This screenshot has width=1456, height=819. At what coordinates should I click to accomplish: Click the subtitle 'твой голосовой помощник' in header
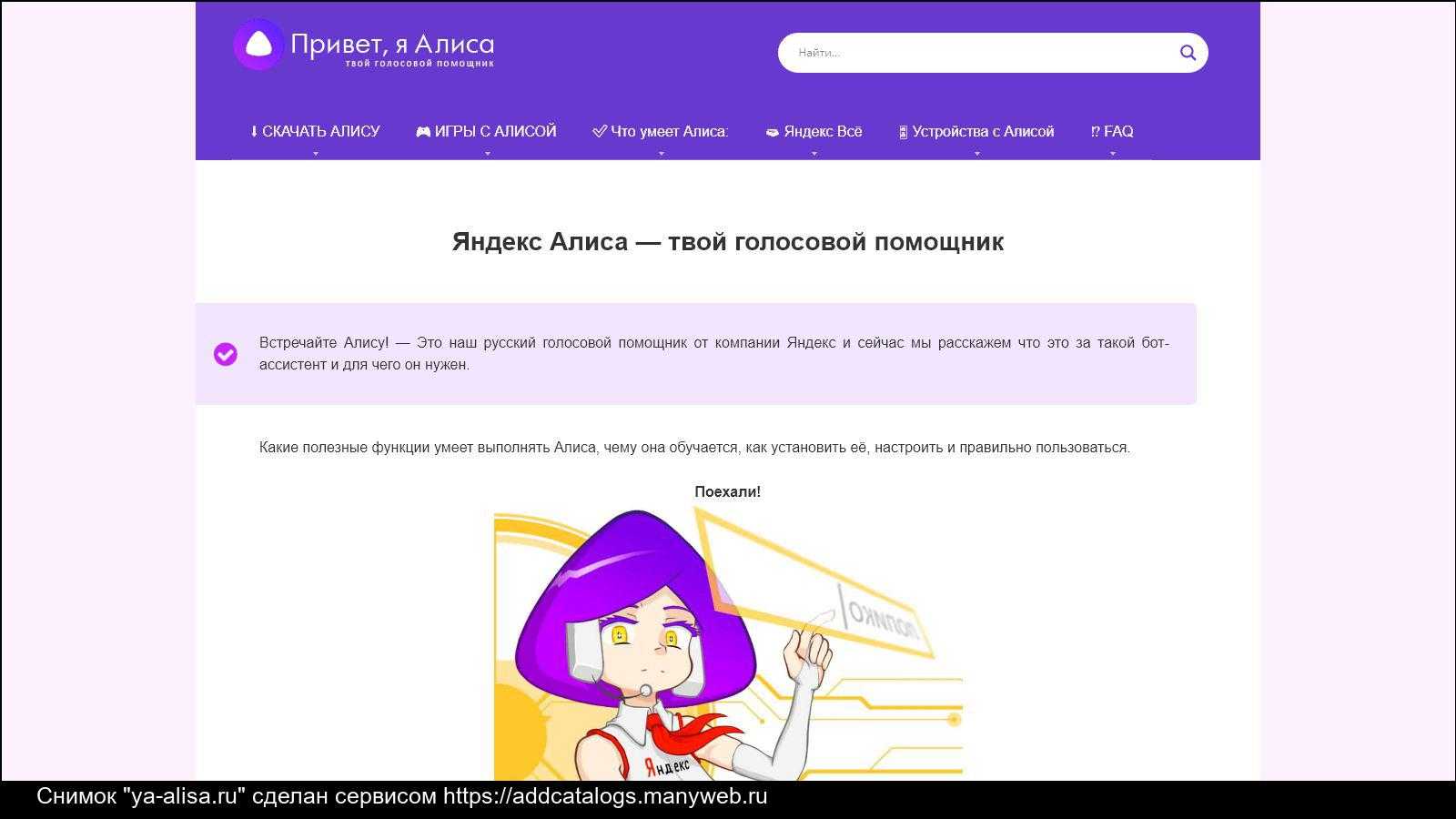click(x=420, y=64)
